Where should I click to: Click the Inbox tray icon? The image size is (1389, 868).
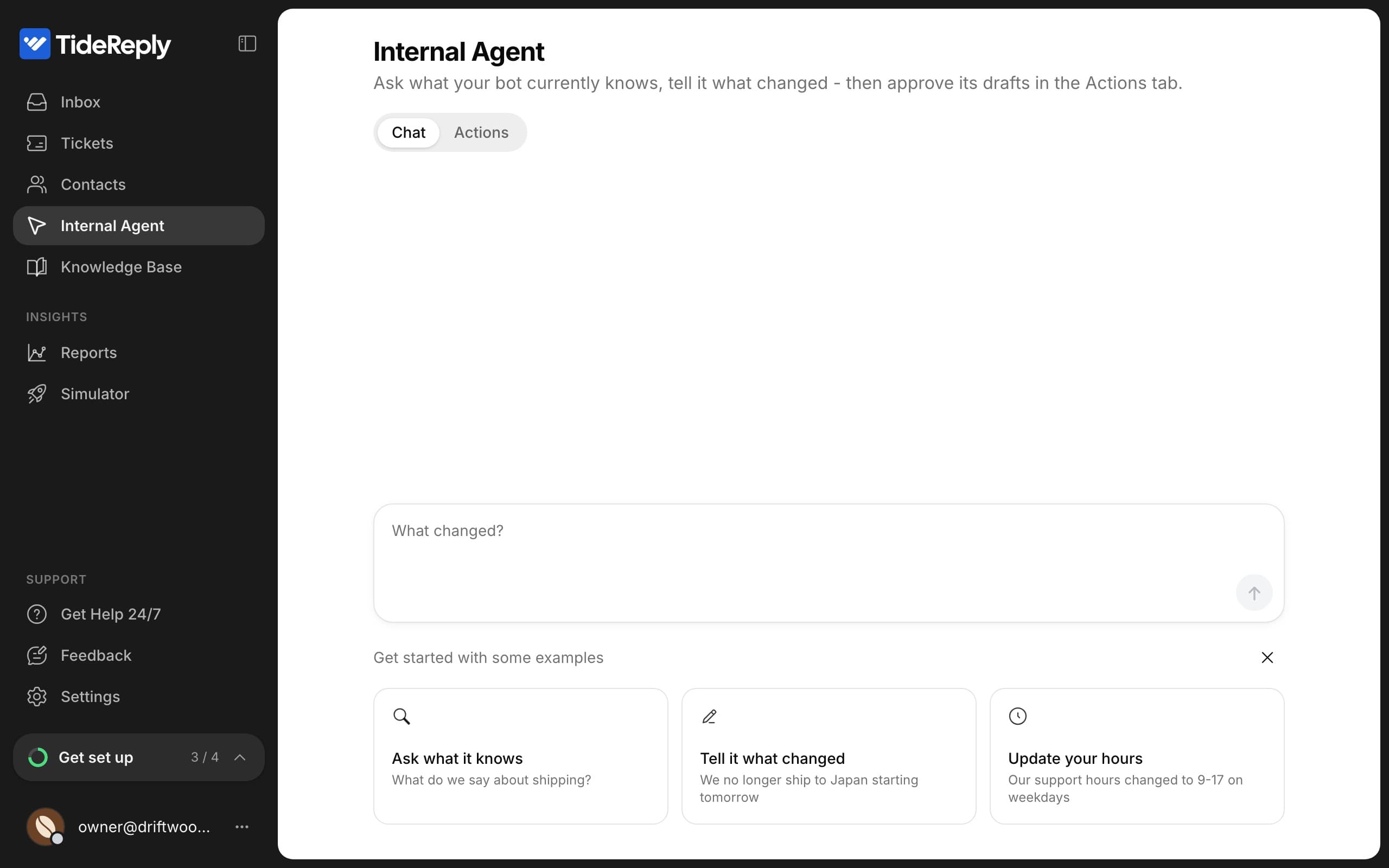[x=37, y=102]
